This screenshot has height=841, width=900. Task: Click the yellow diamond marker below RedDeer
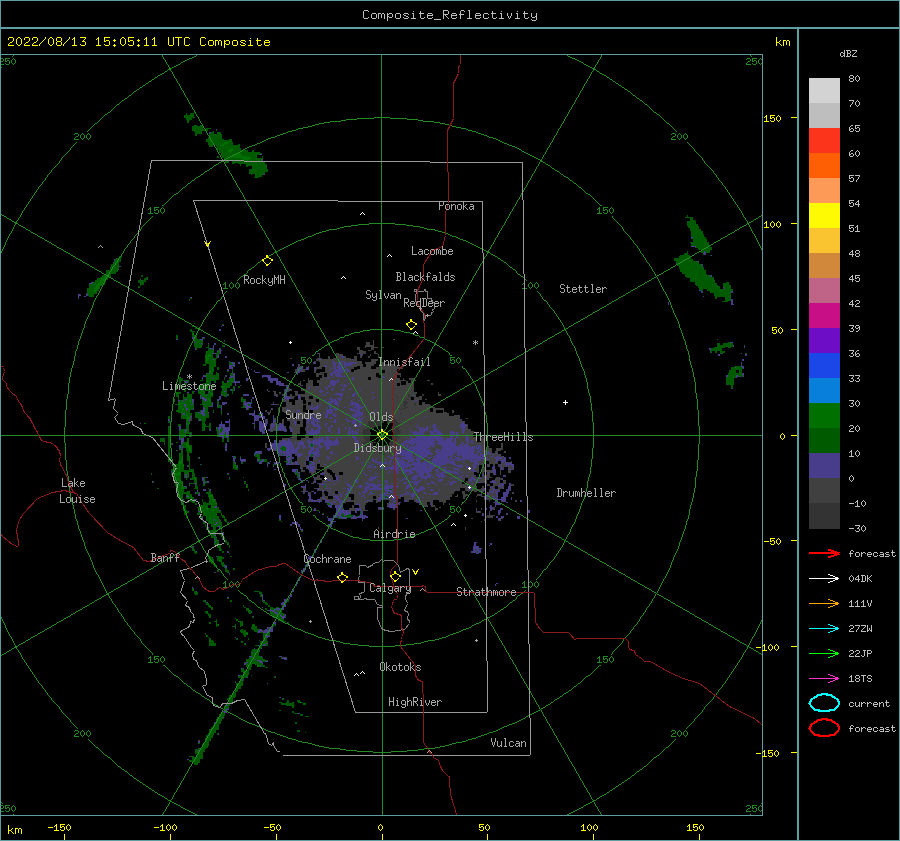point(412,325)
